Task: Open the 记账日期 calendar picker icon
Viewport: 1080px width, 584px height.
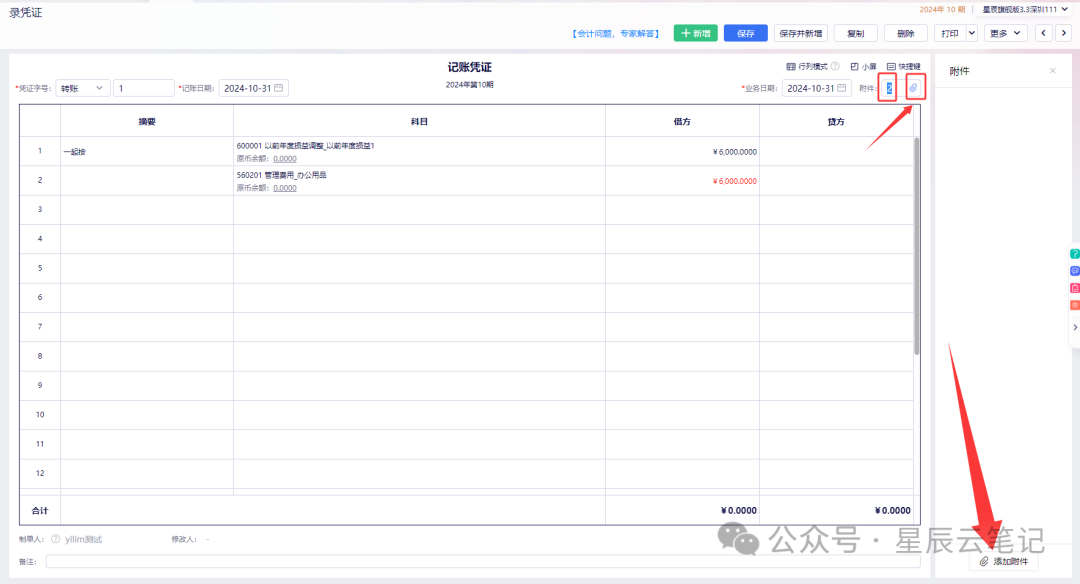Action: coord(279,88)
